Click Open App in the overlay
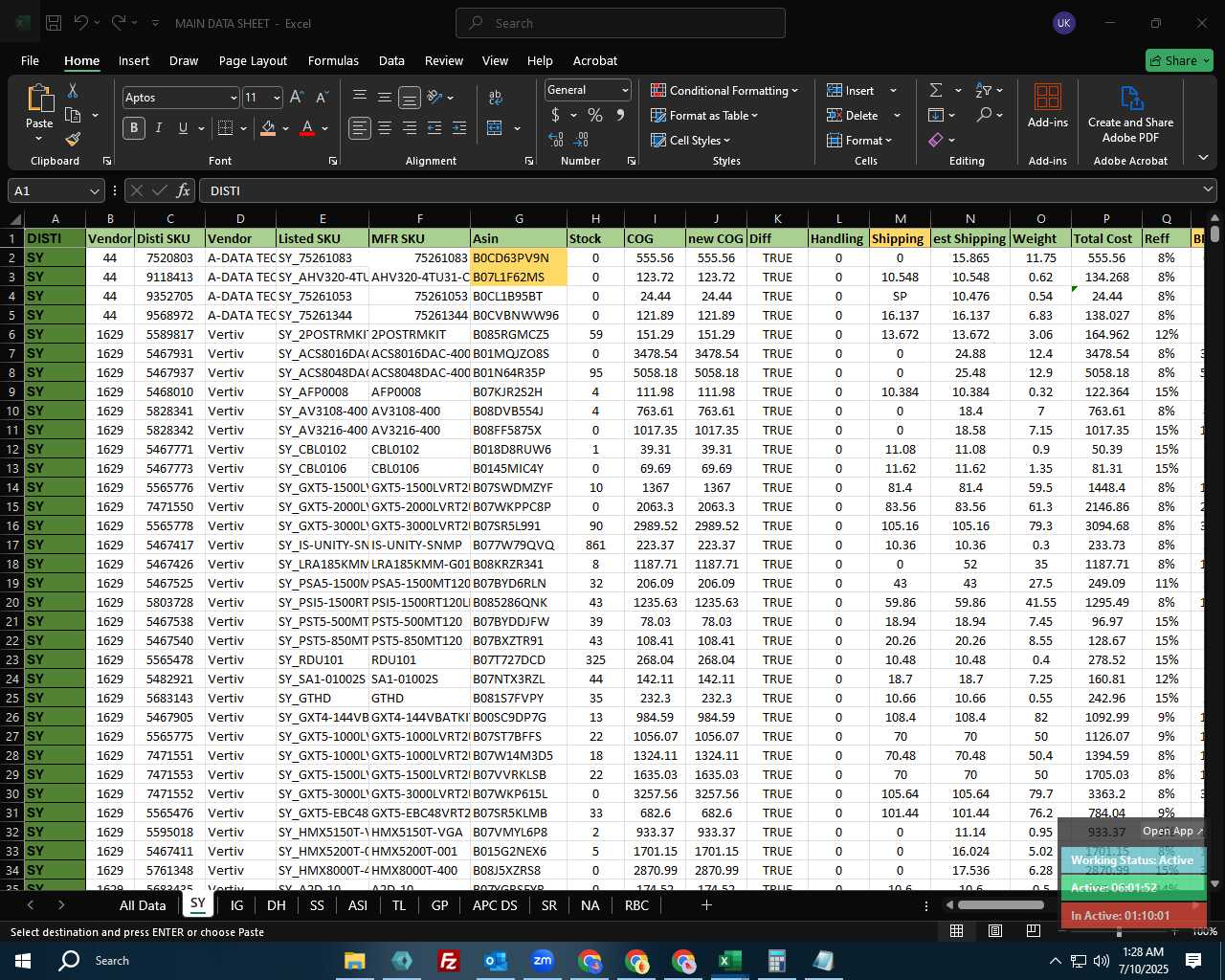Screen dimensions: 1225x980 [x=1171, y=831]
